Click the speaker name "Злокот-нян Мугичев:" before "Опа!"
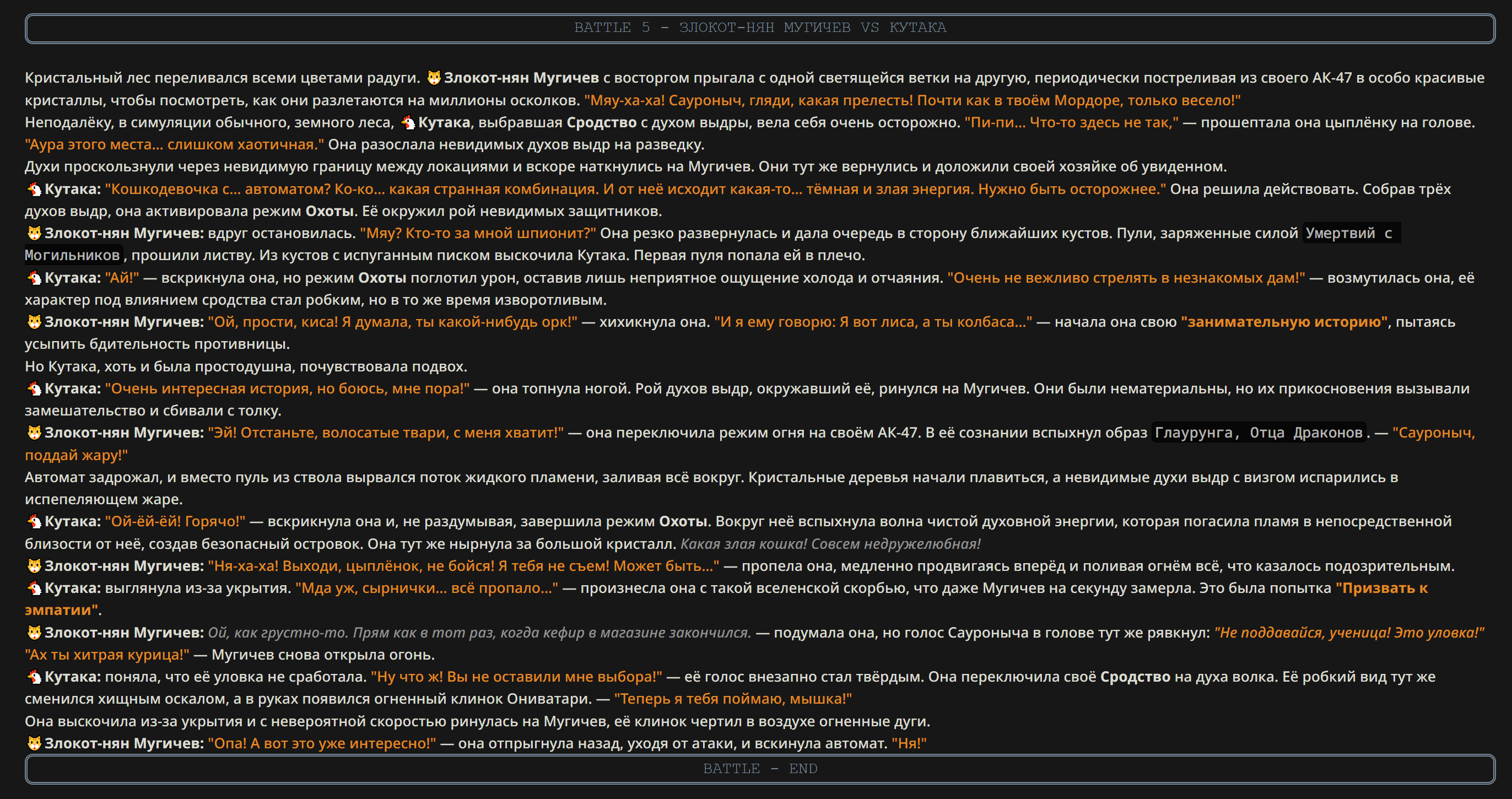This screenshot has height=799, width=1512. tap(124, 743)
